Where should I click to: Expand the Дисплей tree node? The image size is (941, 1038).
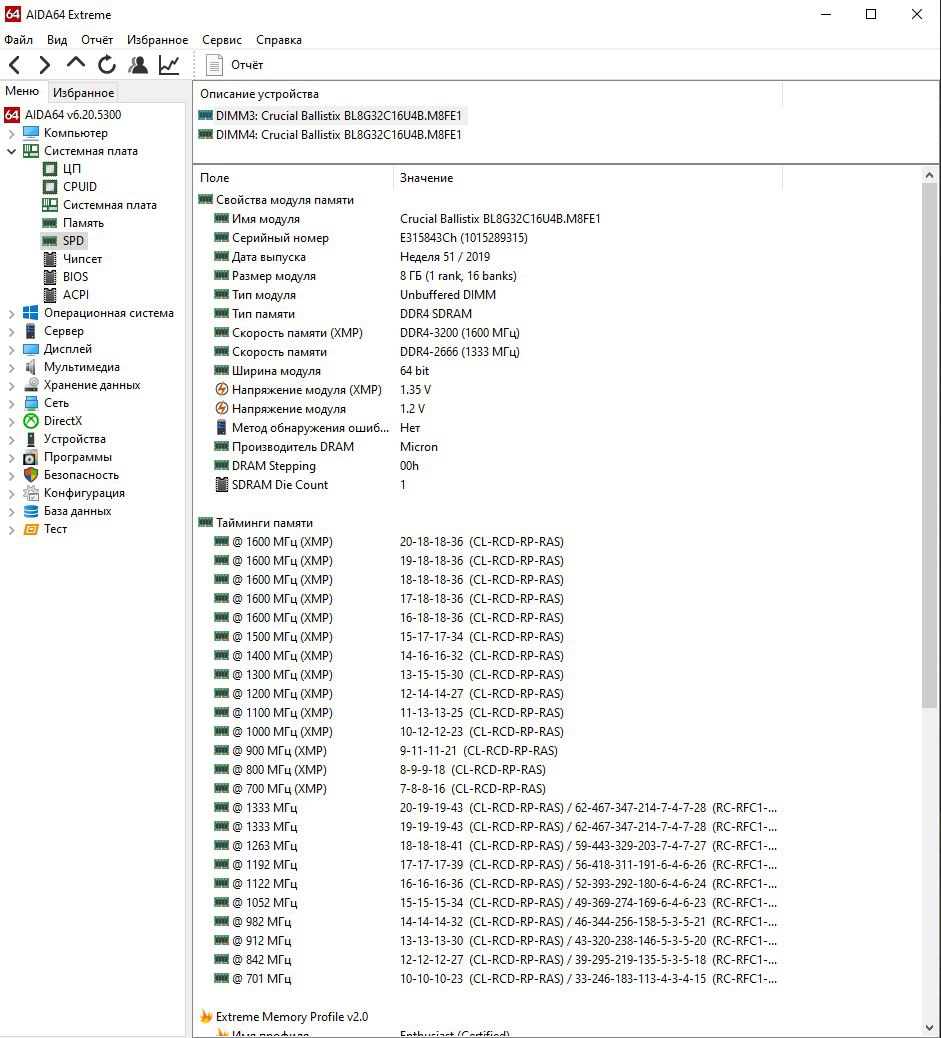(11, 349)
